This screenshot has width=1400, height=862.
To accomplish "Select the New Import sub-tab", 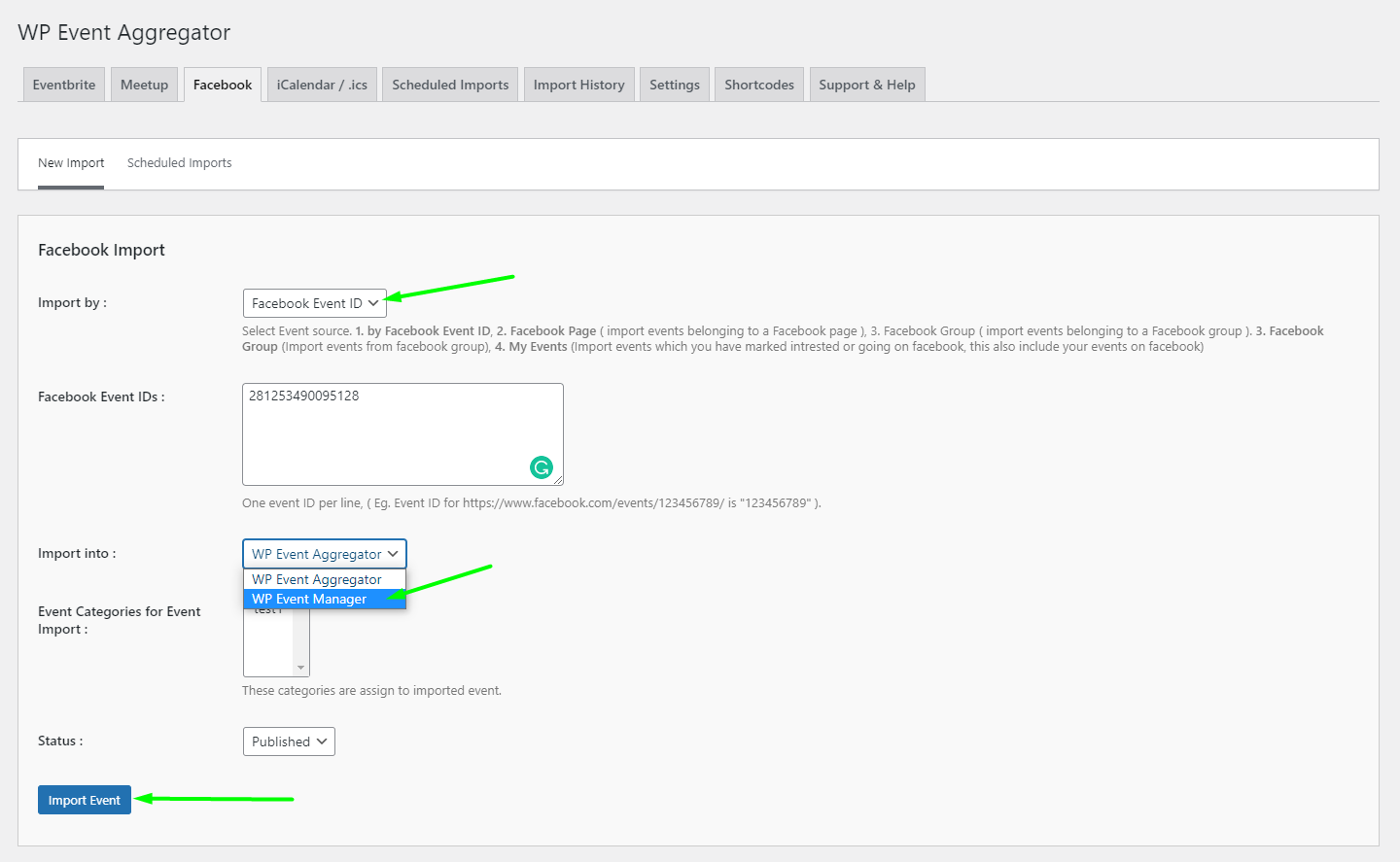I will (71, 163).
